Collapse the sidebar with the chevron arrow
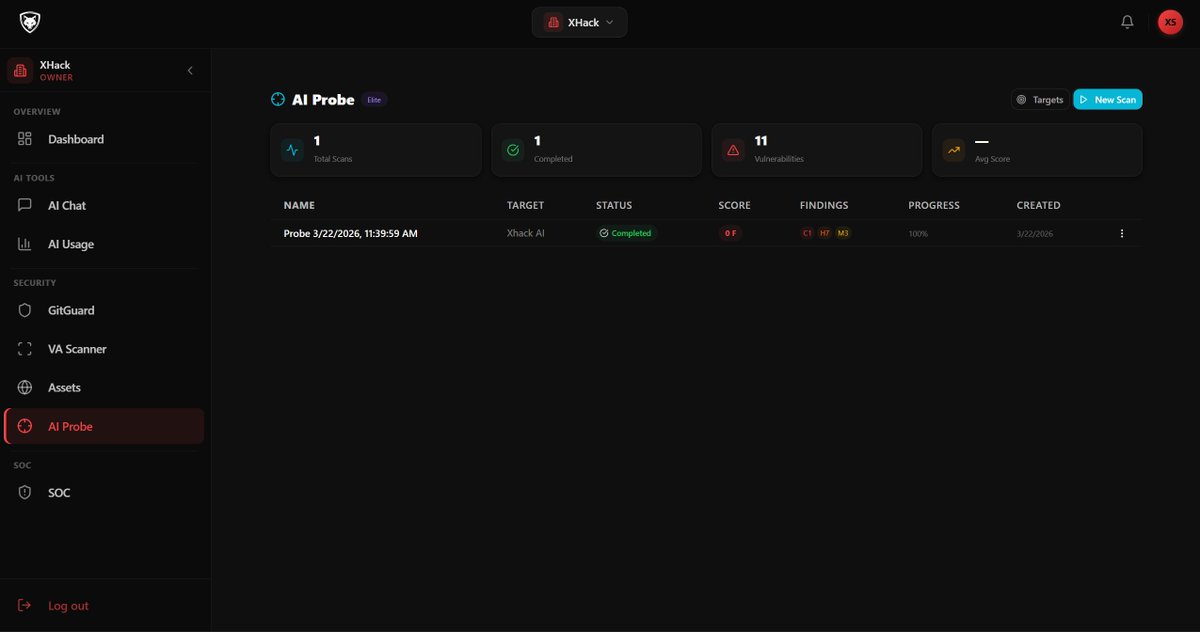This screenshot has width=1200, height=632. 190,70
